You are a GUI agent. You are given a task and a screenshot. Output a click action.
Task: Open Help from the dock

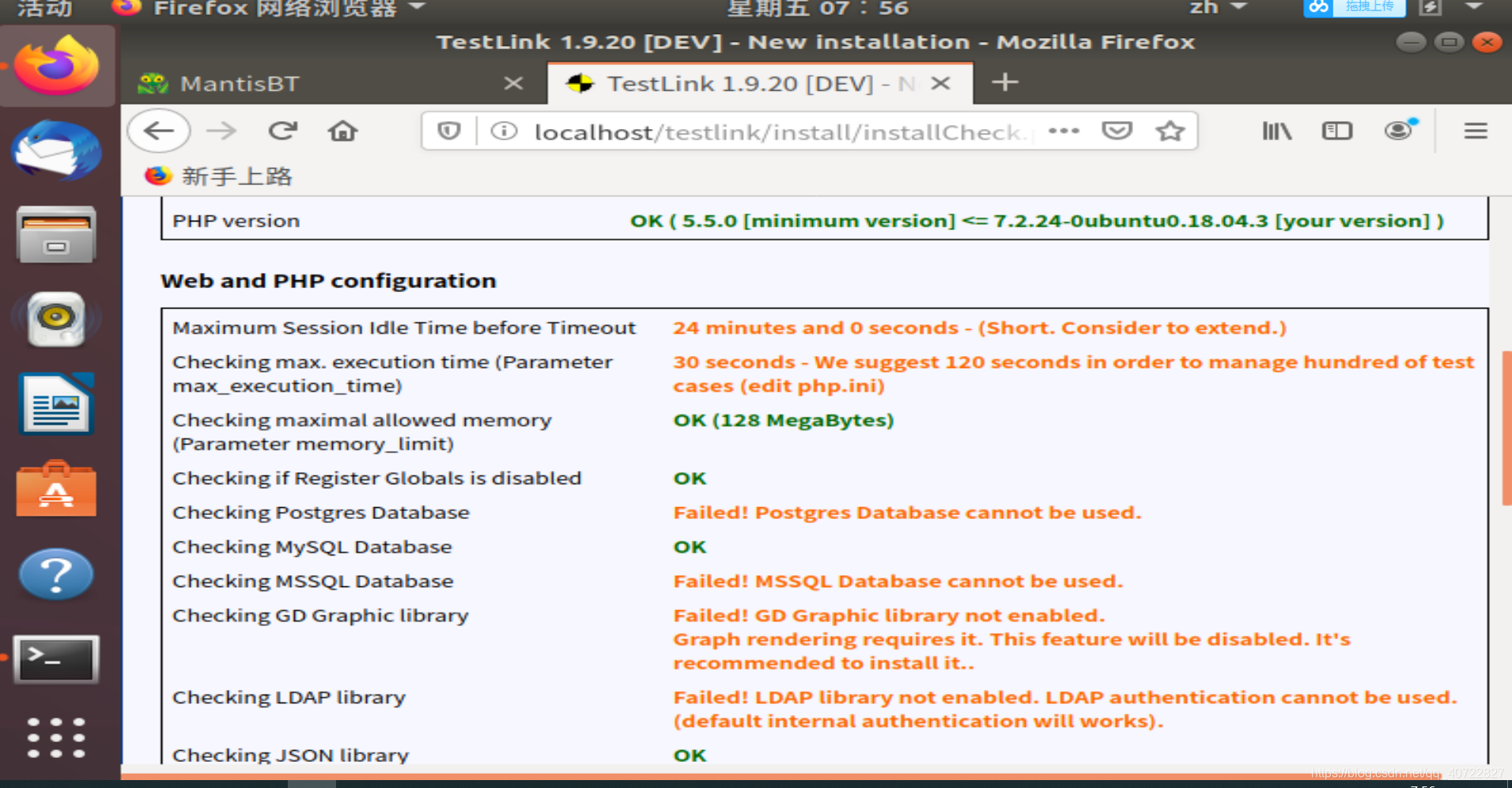pos(56,574)
